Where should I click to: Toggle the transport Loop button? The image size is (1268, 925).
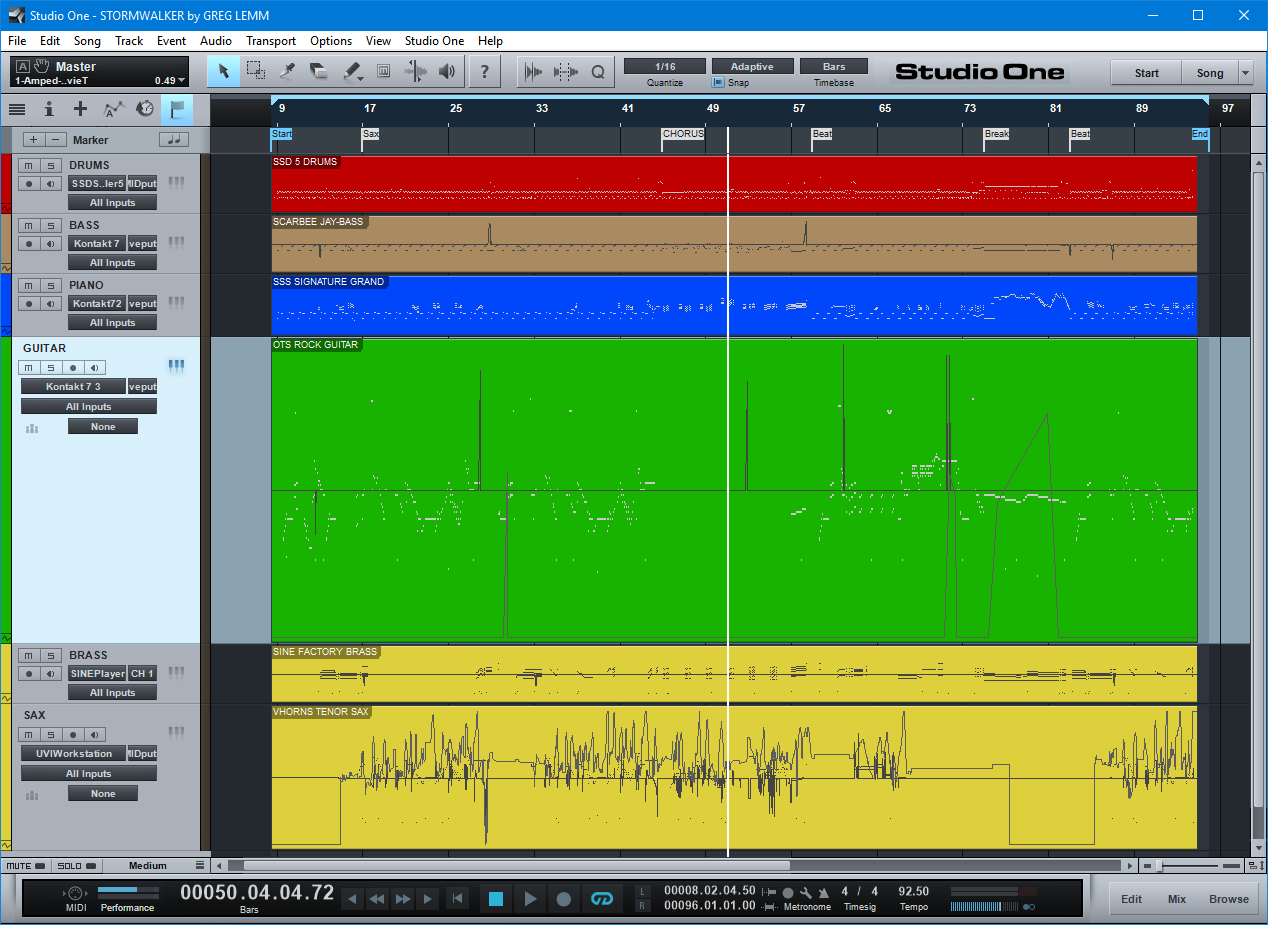click(601, 899)
